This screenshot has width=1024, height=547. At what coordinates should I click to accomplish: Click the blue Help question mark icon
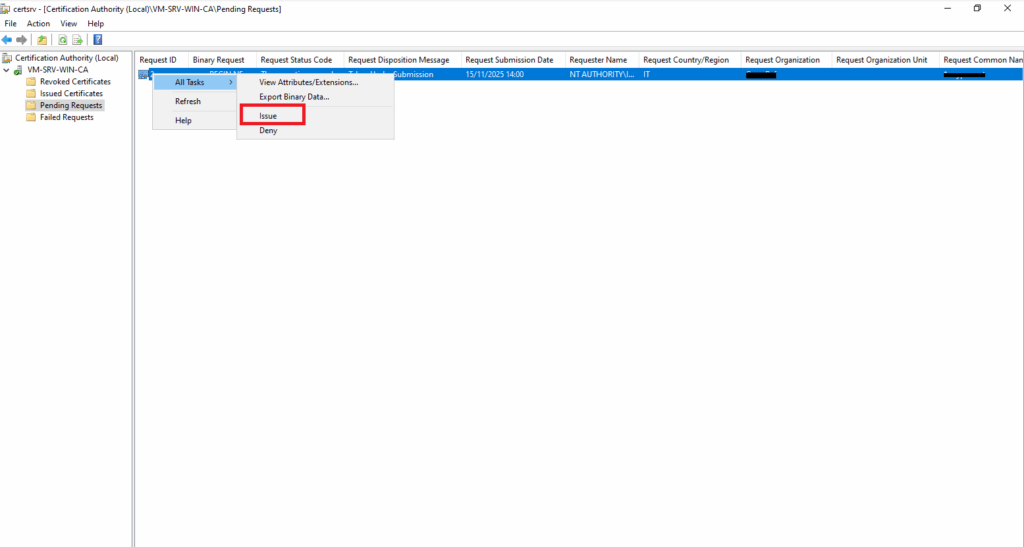[x=97, y=40]
